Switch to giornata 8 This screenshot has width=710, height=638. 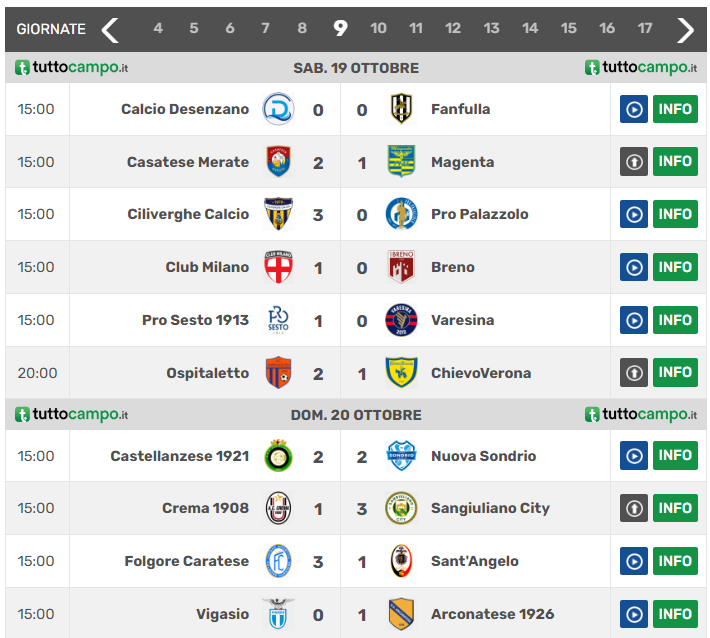302,29
